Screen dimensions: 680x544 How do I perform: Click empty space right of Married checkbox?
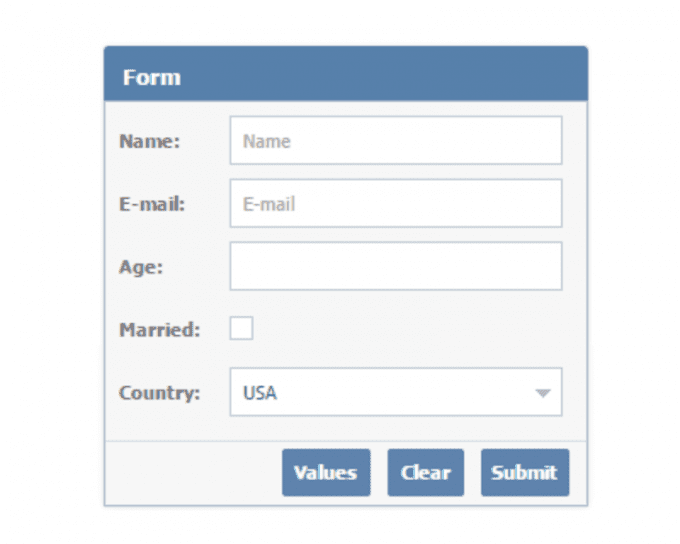pos(400,329)
